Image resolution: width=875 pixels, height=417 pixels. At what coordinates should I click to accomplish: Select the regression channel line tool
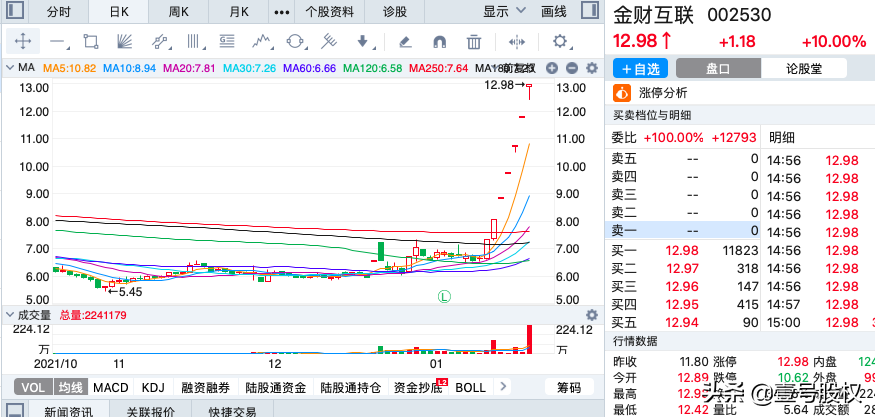160,41
